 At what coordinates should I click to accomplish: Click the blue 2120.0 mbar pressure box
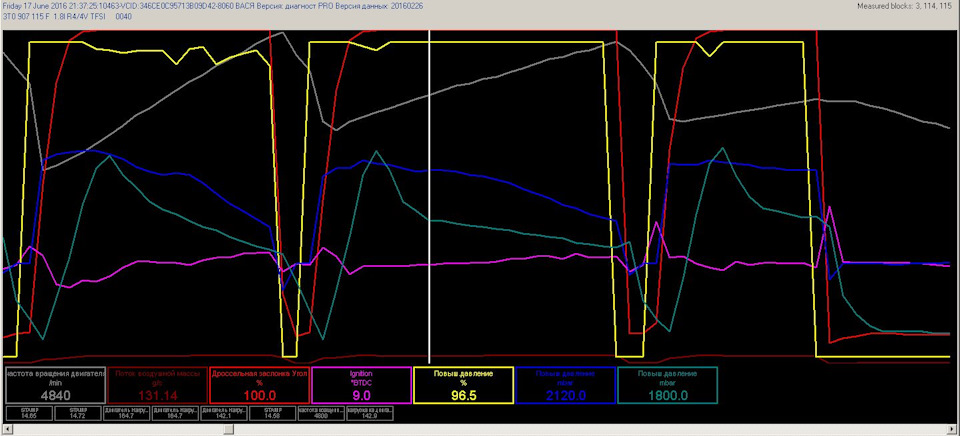pos(565,384)
